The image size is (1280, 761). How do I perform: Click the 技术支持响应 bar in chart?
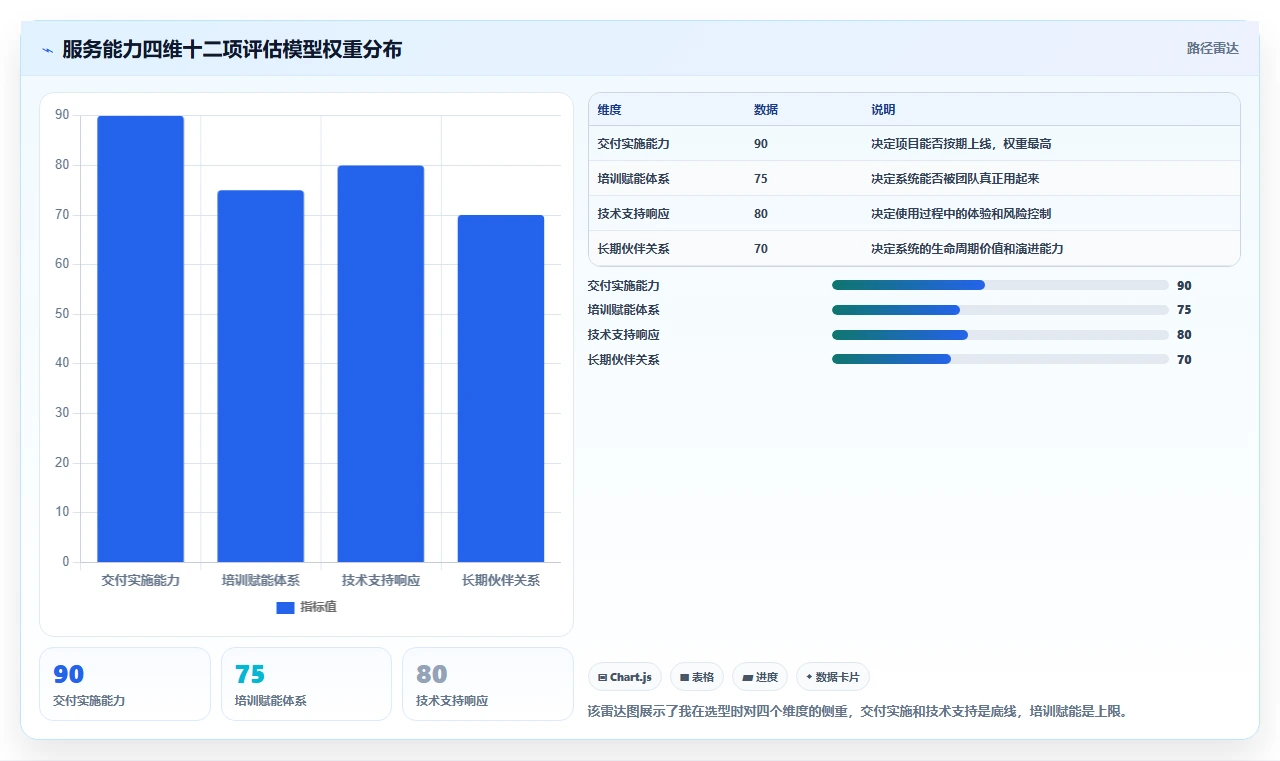[380, 364]
